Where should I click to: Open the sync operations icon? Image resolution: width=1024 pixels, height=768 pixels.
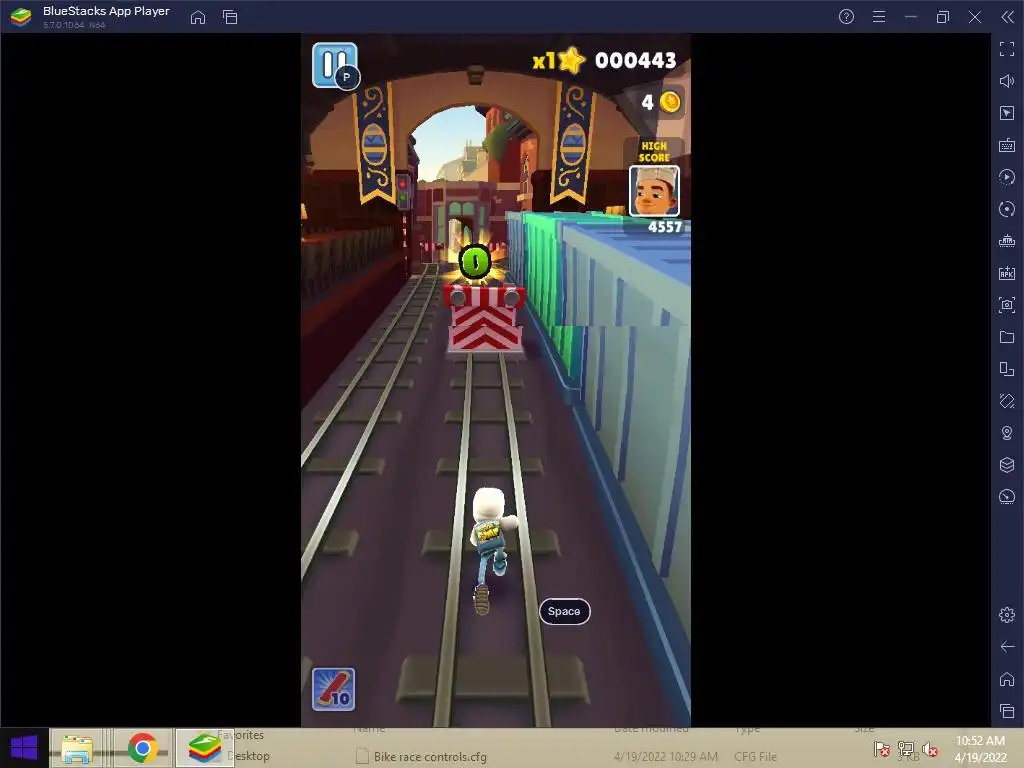(1007, 209)
